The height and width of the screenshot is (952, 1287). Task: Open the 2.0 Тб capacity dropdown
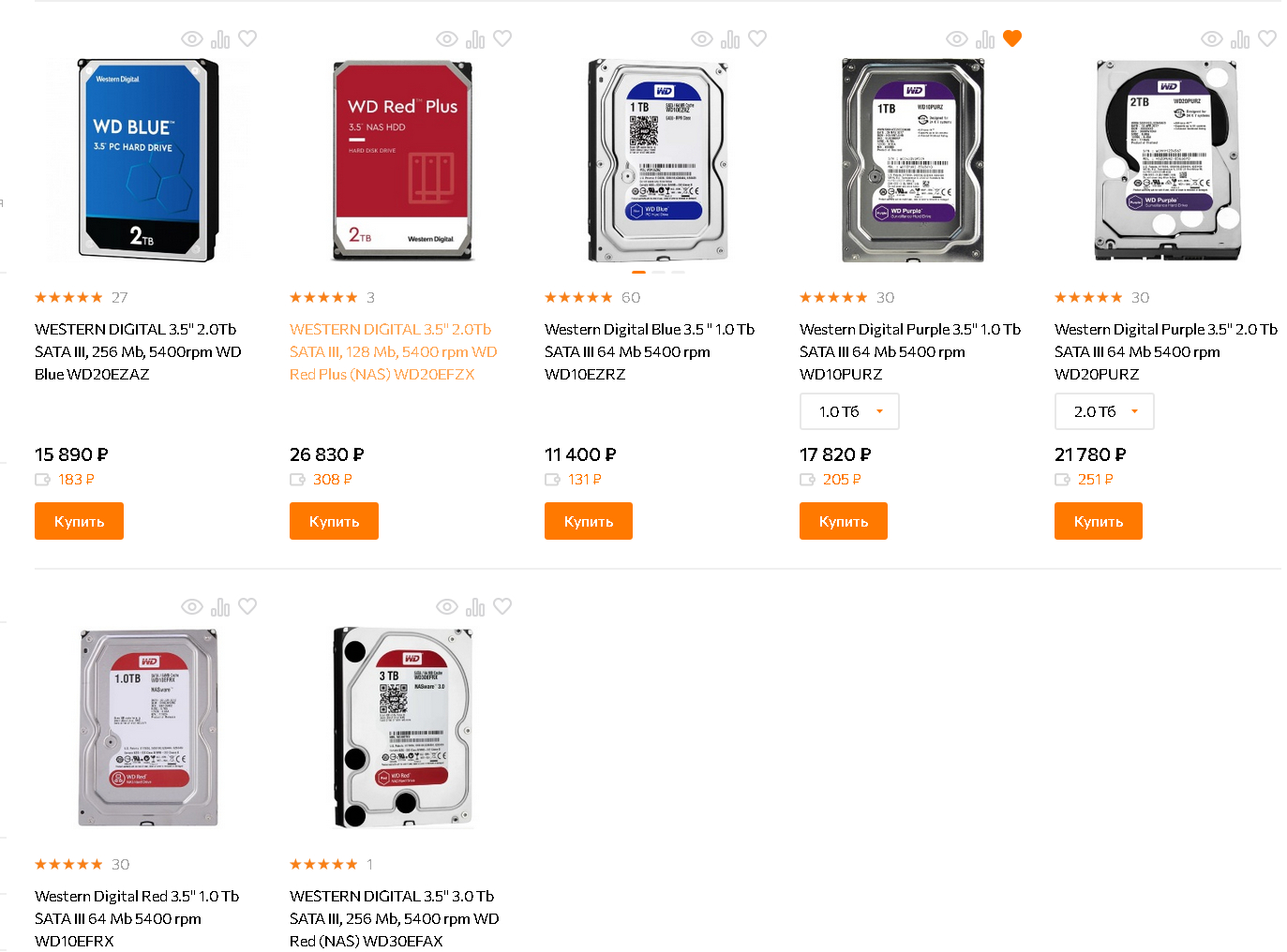click(1104, 411)
